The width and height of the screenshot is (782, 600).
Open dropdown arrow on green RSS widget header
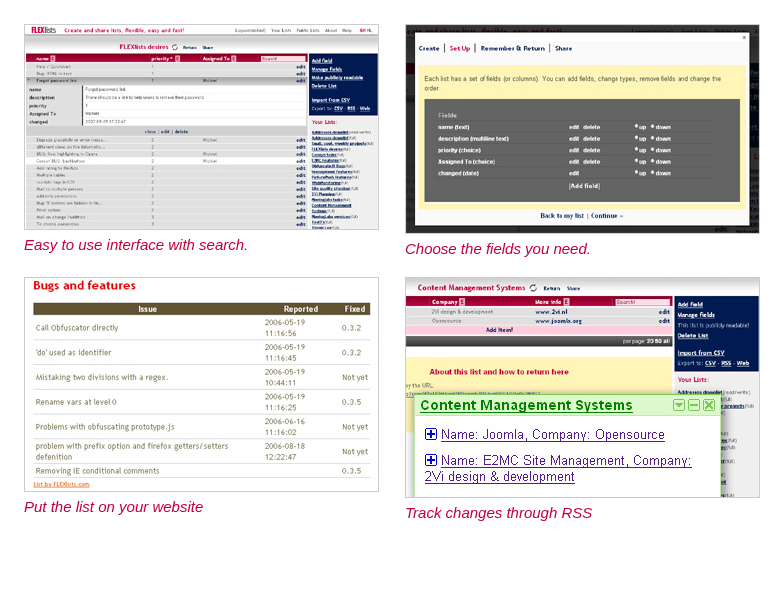point(679,405)
